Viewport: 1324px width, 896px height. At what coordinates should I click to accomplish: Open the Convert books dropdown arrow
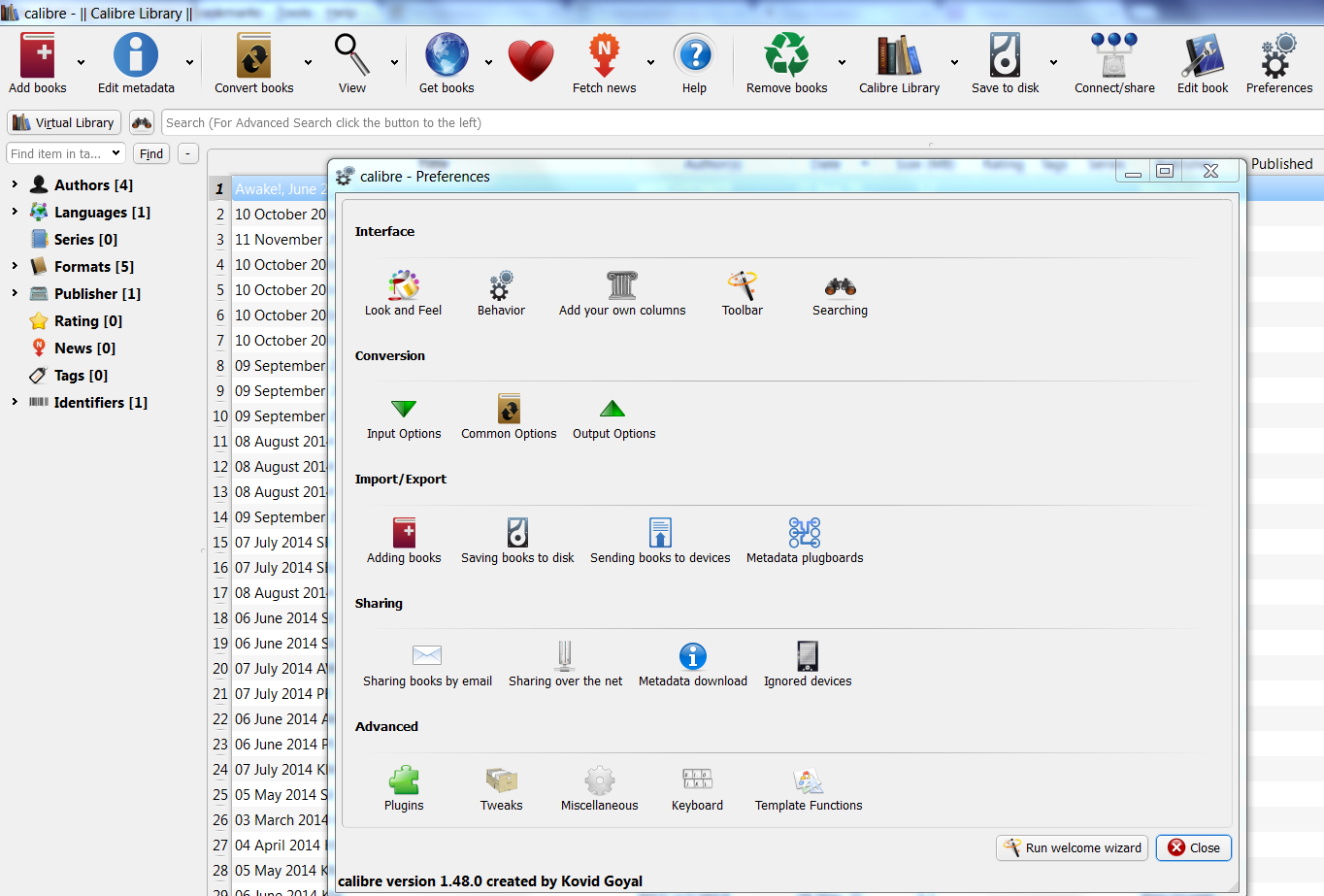click(308, 63)
